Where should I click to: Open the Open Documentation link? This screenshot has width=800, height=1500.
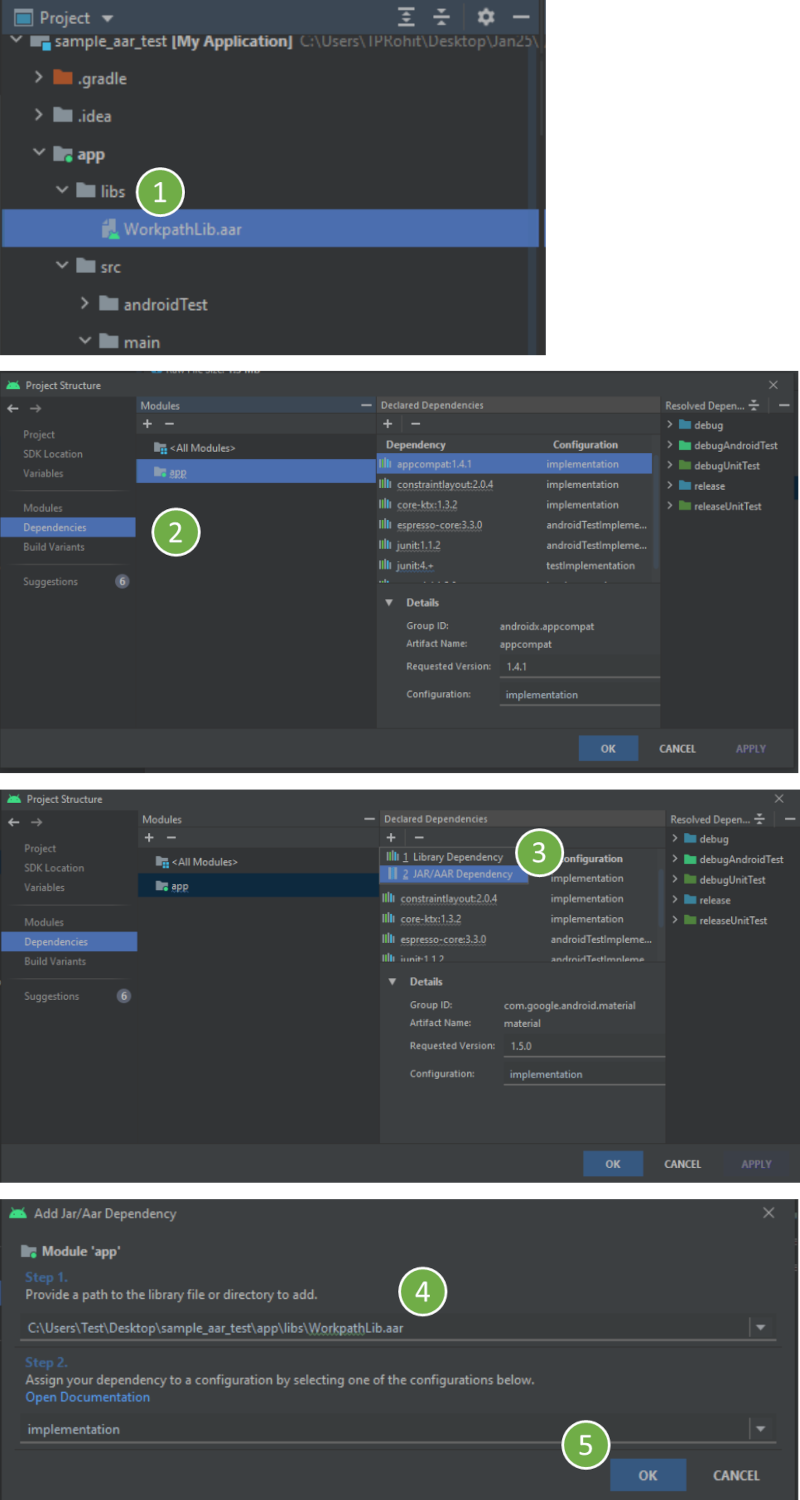coord(88,1397)
